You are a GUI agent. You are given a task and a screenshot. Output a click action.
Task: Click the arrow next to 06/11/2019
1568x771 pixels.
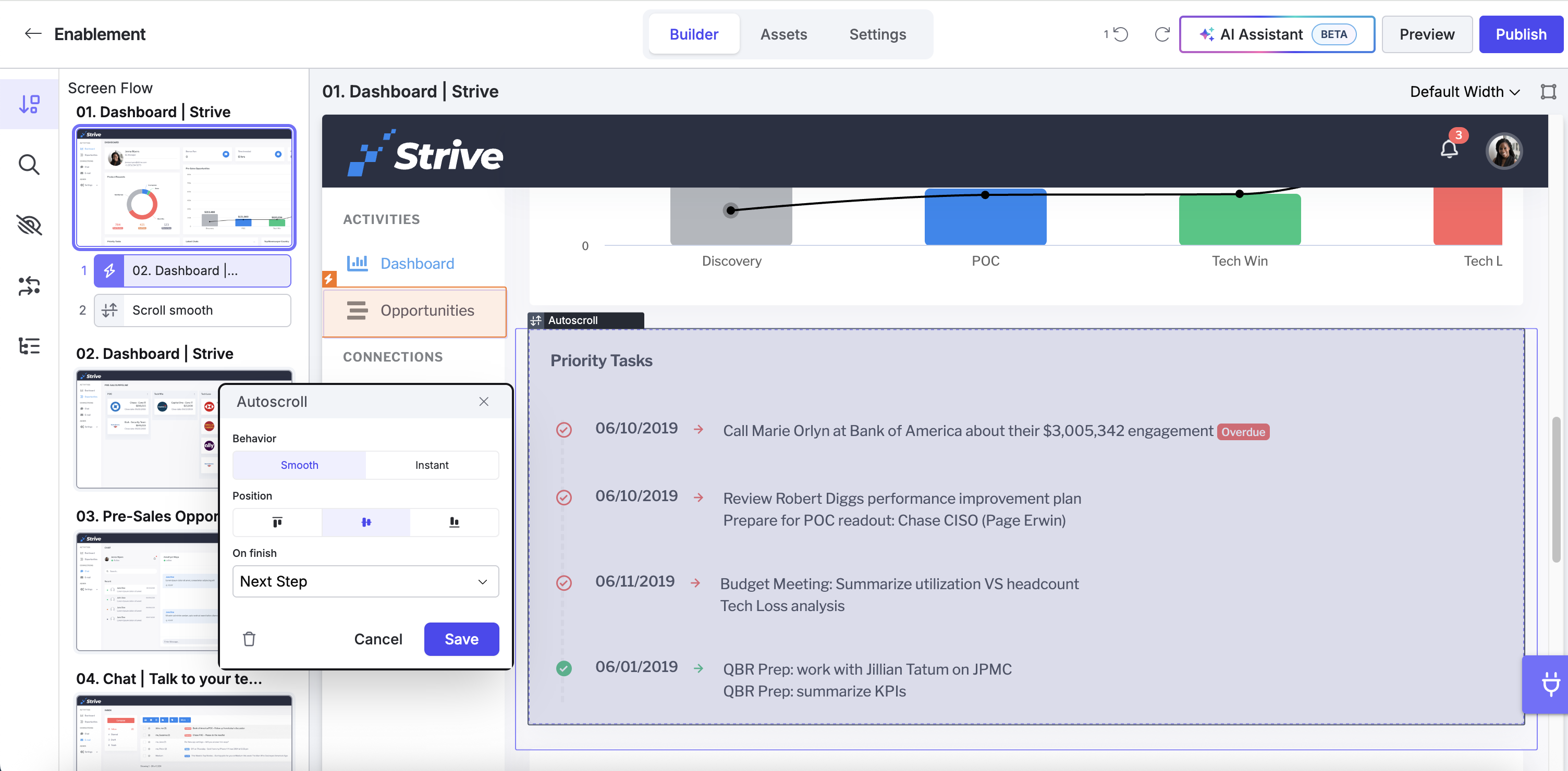[x=695, y=583]
